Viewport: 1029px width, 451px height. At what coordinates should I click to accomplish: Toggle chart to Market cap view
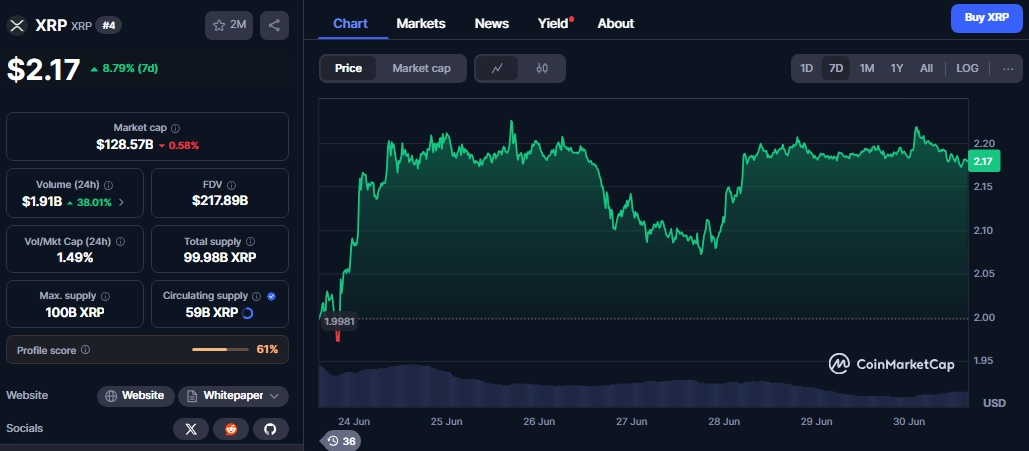point(421,68)
